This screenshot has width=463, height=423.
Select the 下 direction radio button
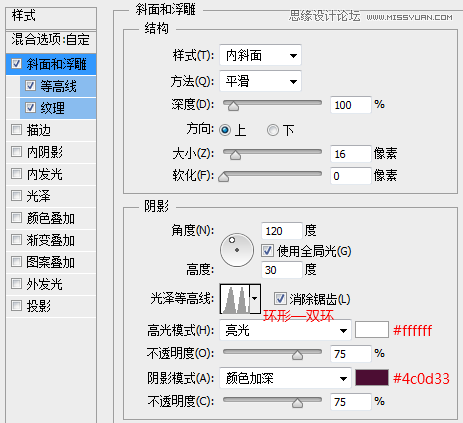[x=273, y=130]
